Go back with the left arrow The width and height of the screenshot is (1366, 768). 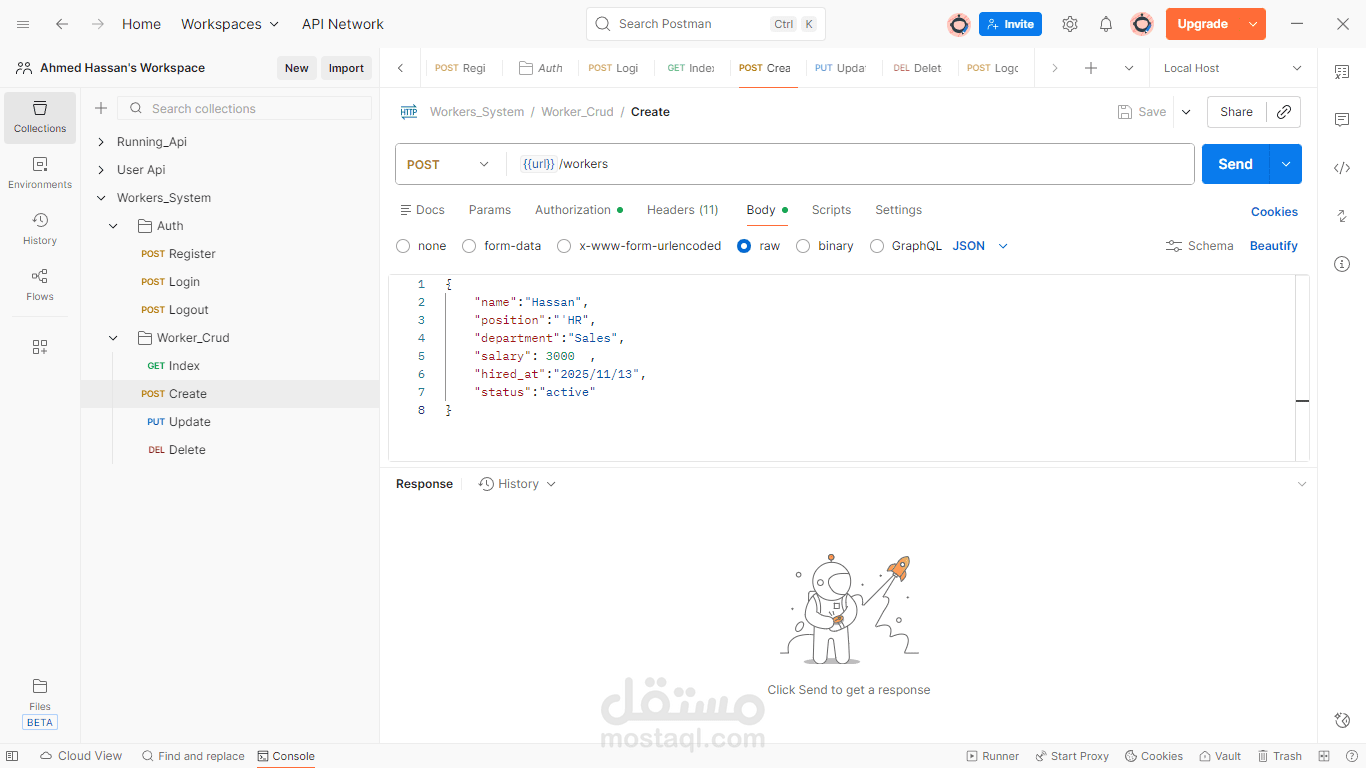(62, 24)
